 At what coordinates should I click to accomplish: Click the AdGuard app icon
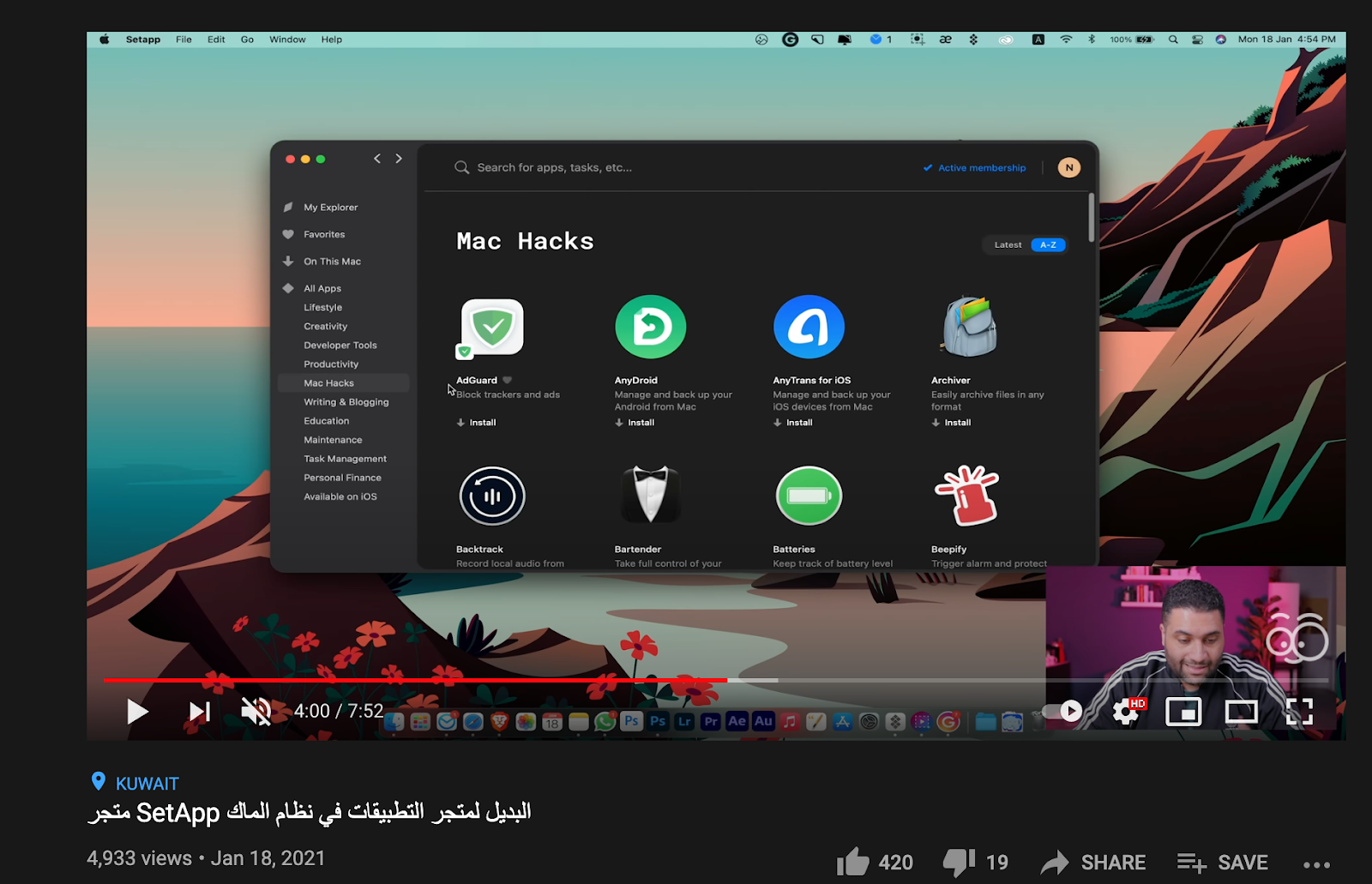point(491,328)
